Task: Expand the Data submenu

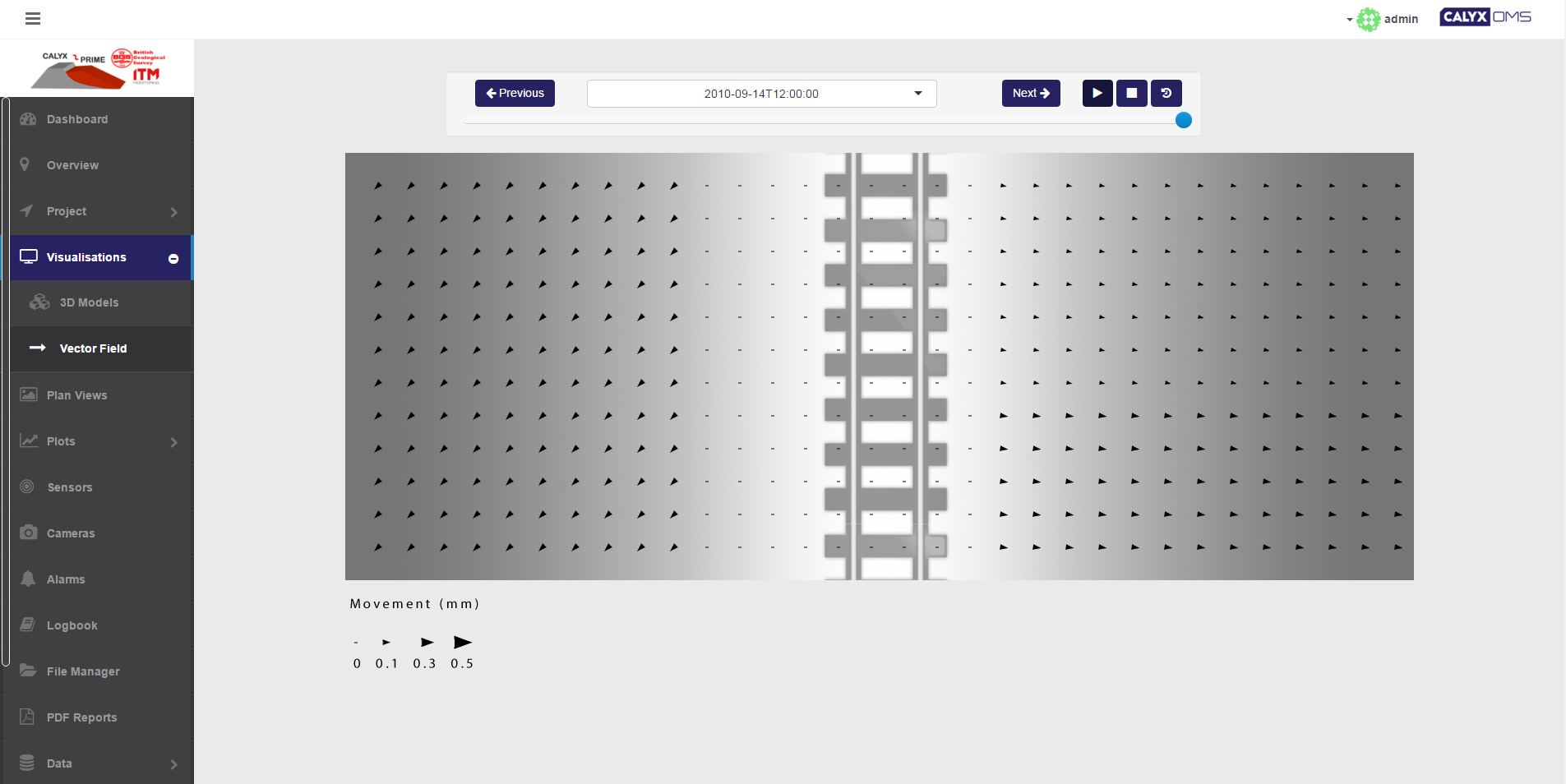Action: pyautogui.click(x=173, y=764)
